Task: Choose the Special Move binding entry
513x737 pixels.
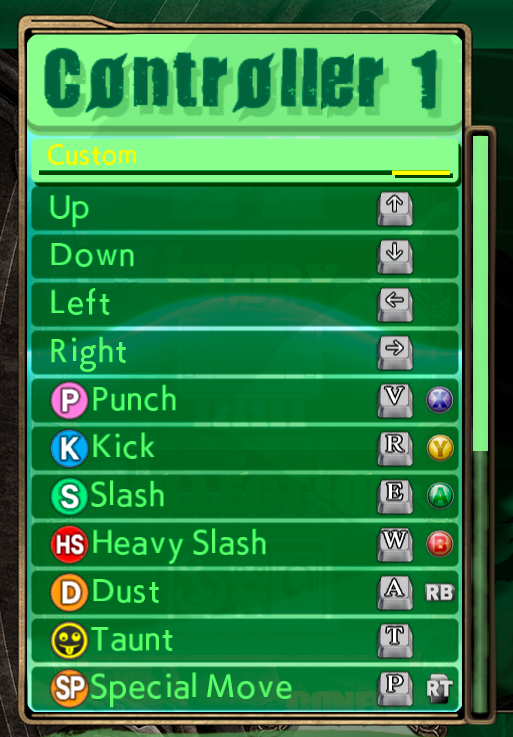Action: [x=245, y=688]
